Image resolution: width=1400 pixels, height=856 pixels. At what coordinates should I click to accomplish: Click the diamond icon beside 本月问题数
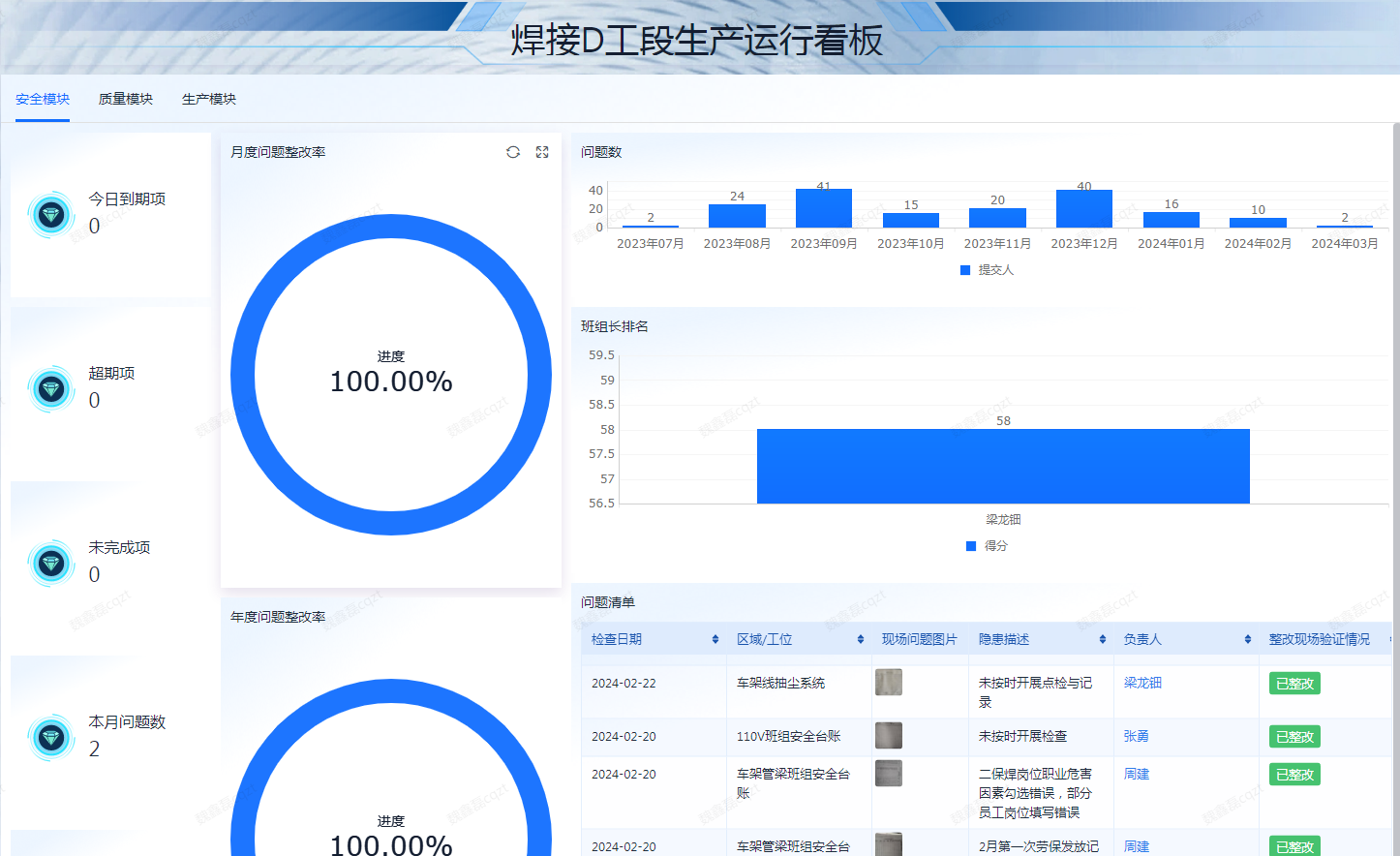(50, 737)
